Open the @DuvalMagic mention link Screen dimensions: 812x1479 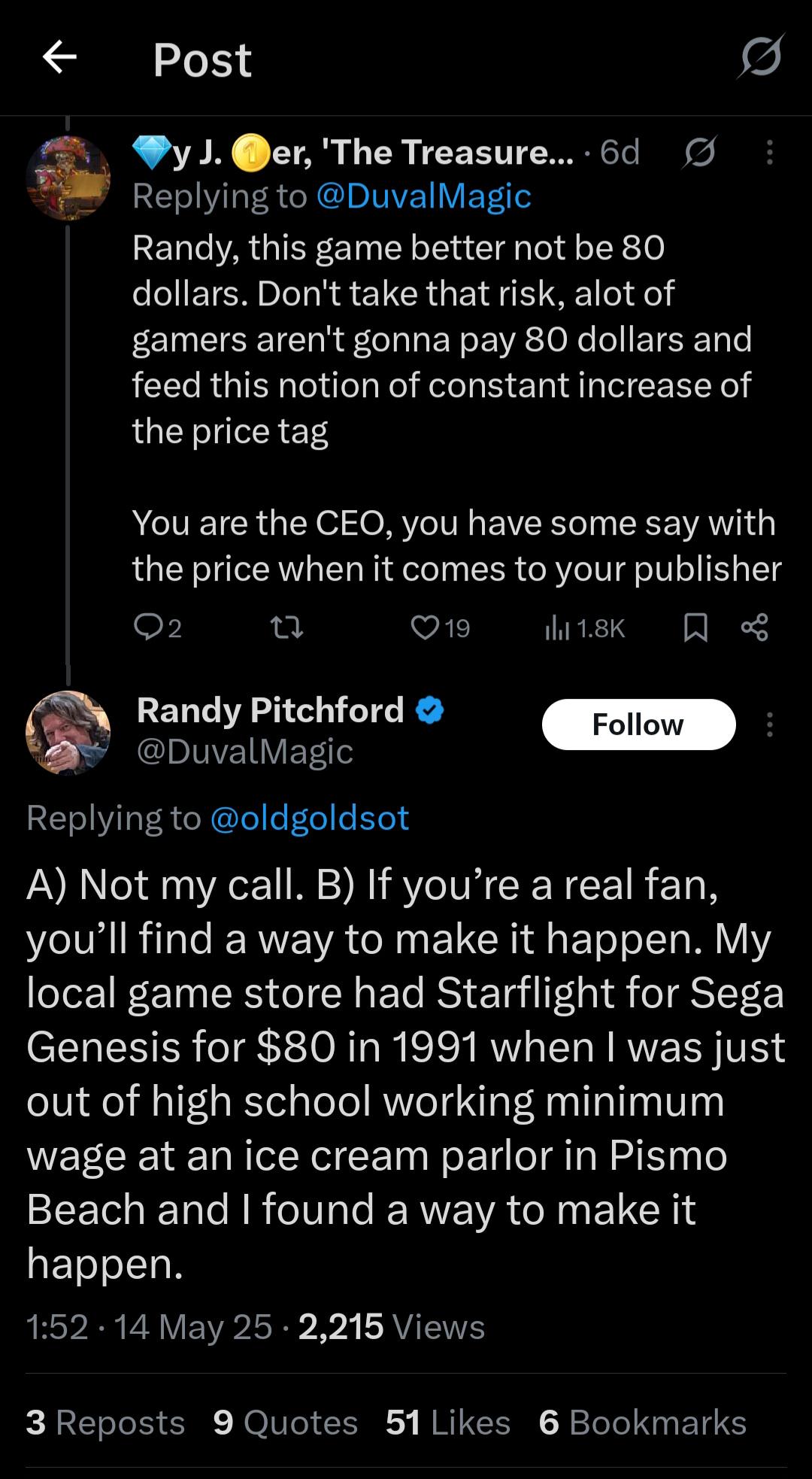tap(423, 196)
